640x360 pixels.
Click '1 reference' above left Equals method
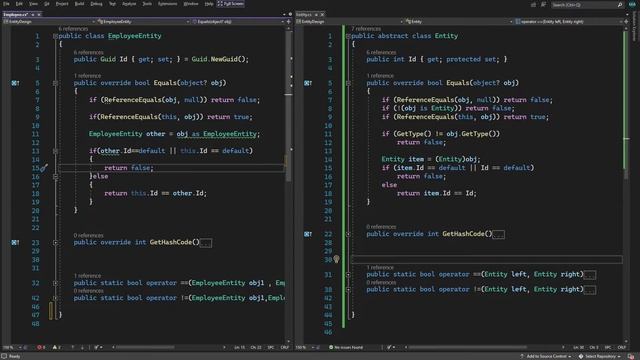(x=87, y=76)
